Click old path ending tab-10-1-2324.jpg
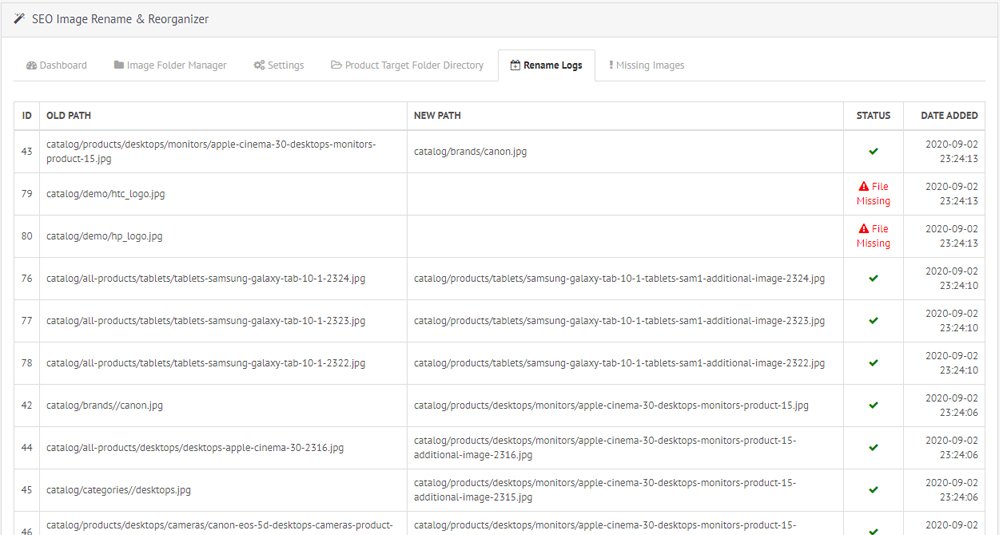 [x=205, y=279]
